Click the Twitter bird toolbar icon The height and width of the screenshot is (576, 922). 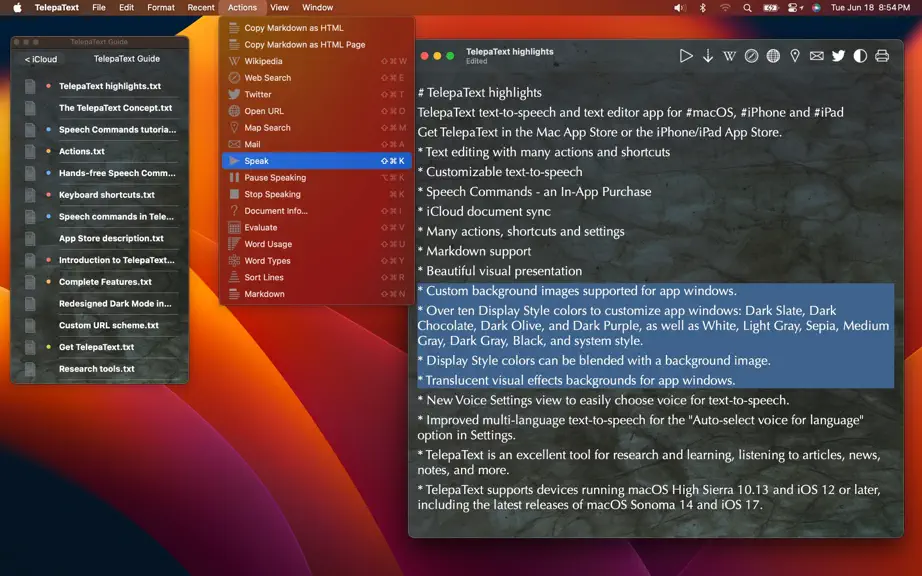838,56
